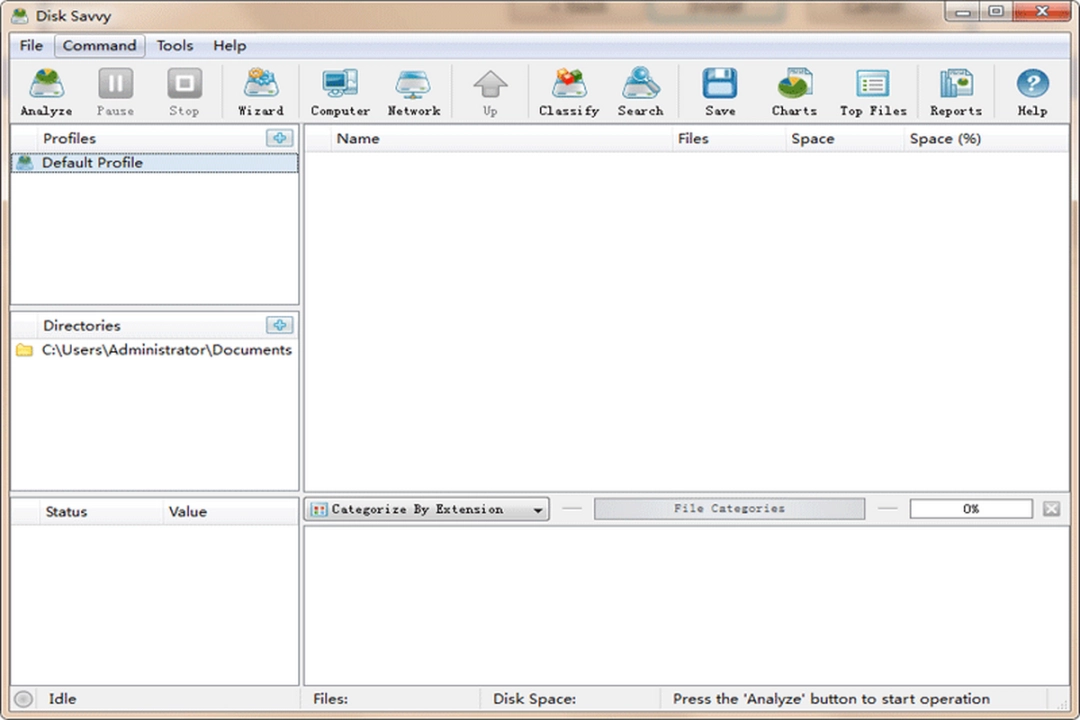Start a file Classify operation
This screenshot has width=1080, height=720.
568,90
